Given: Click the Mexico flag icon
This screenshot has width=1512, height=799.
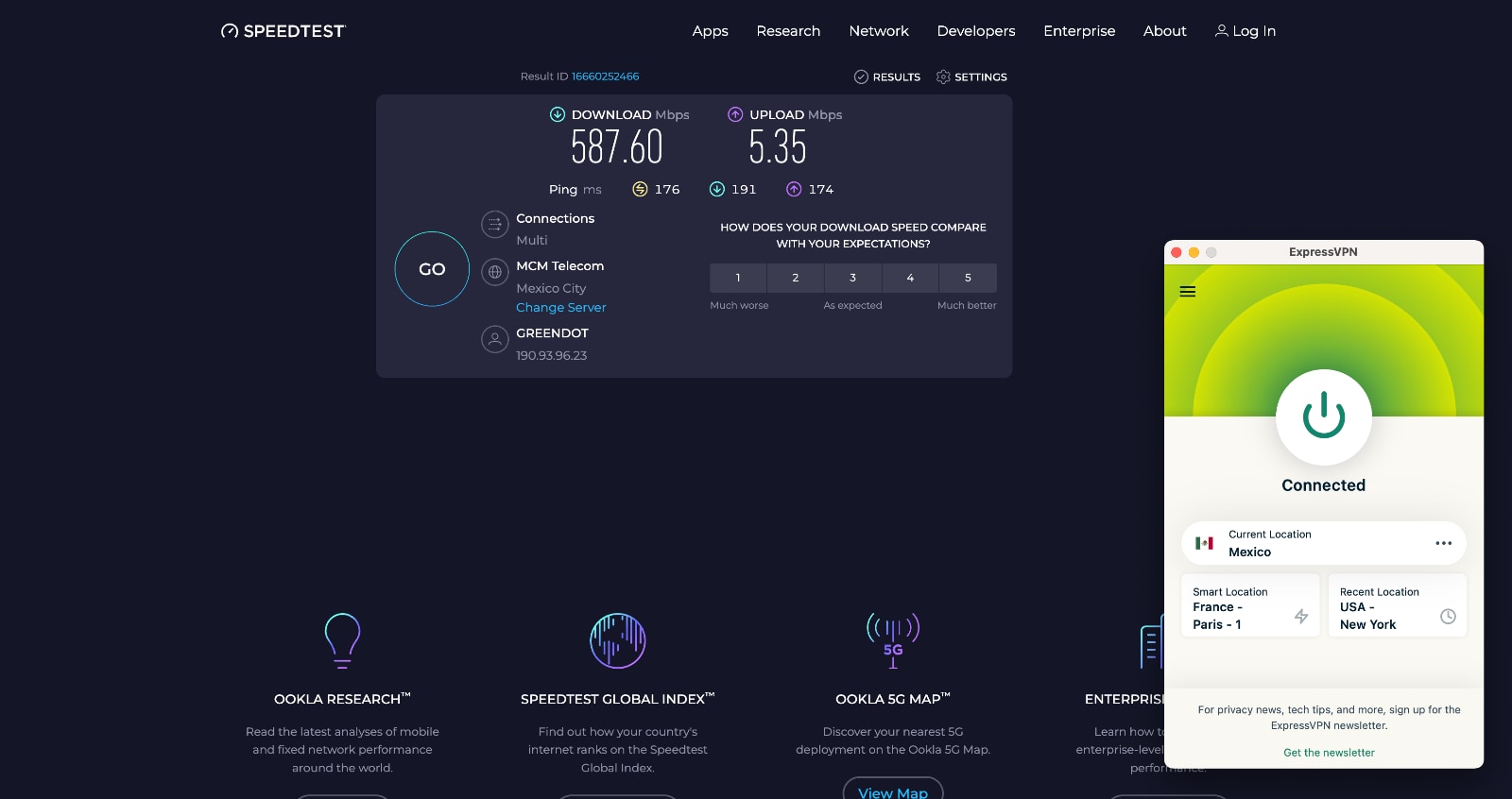Looking at the screenshot, I should tap(1204, 543).
